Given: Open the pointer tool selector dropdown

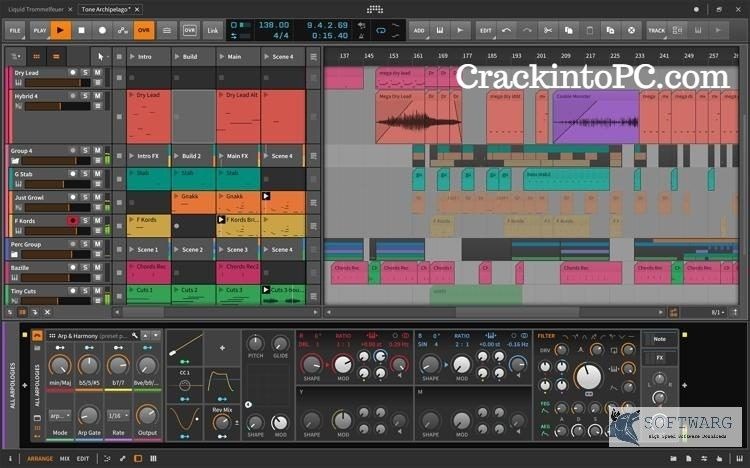Looking at the screenshot, I should point(102,56).
